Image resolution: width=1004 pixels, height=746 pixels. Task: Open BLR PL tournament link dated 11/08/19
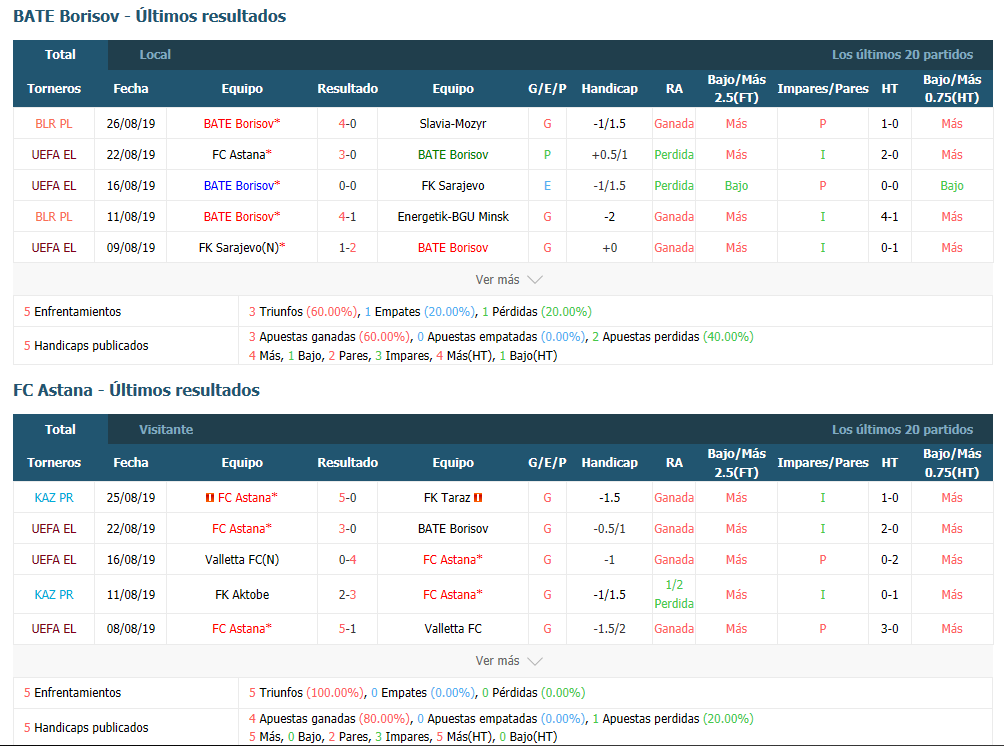pos(54,216)
